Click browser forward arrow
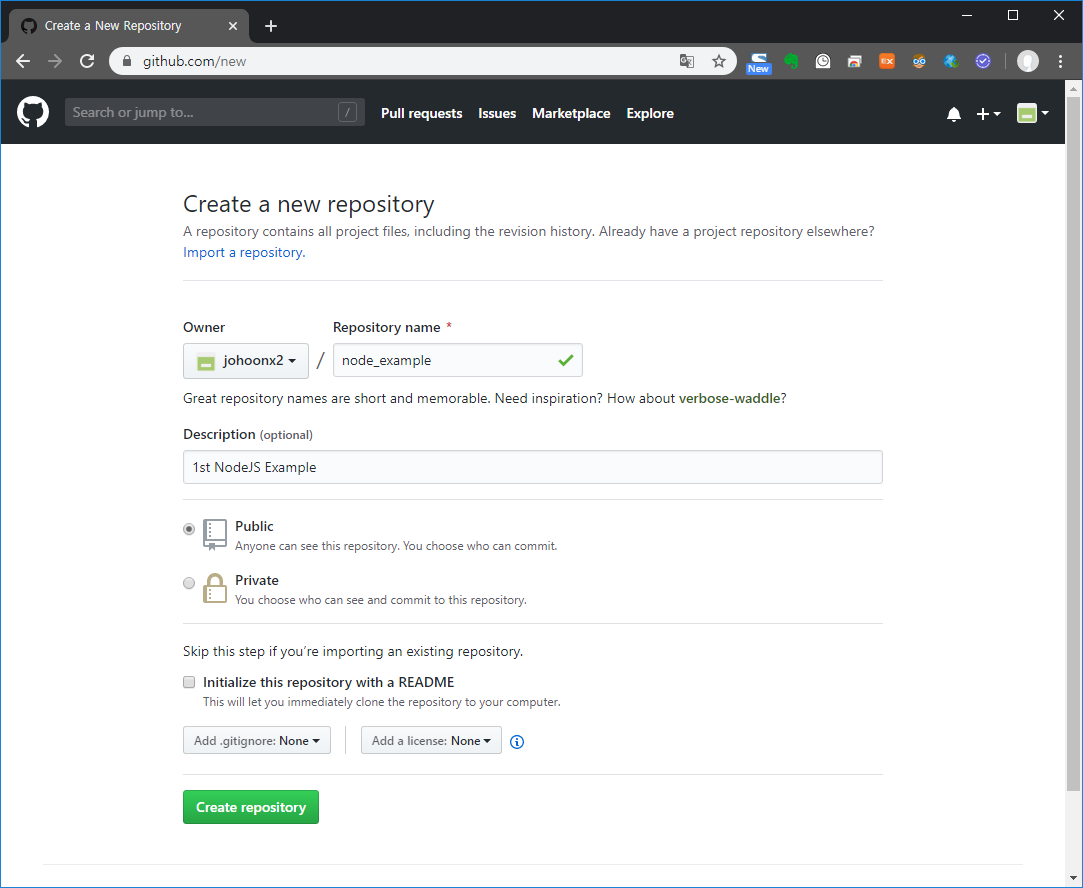The image size is (1083, 888). tap(55, 61)
